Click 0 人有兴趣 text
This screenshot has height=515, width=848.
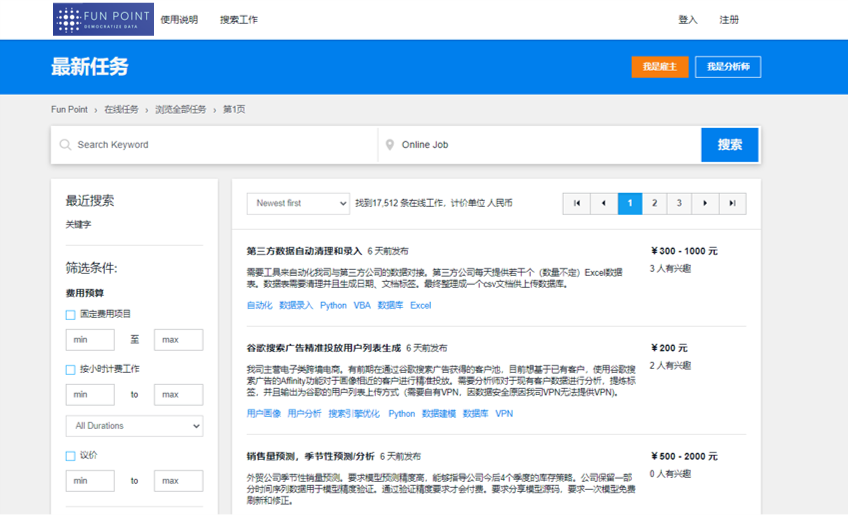point(670,473)
